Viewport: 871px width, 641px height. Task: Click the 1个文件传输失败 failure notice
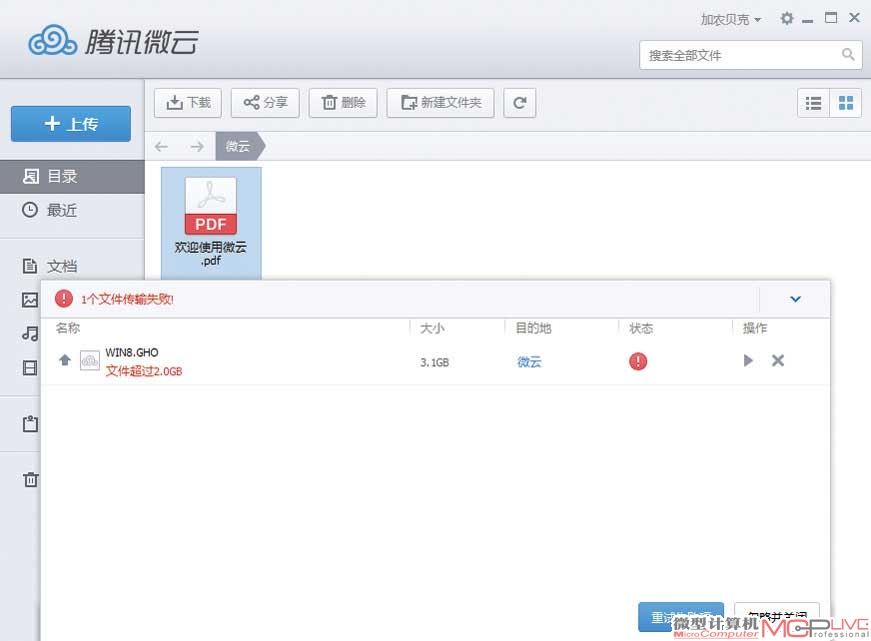pos(127,299)
